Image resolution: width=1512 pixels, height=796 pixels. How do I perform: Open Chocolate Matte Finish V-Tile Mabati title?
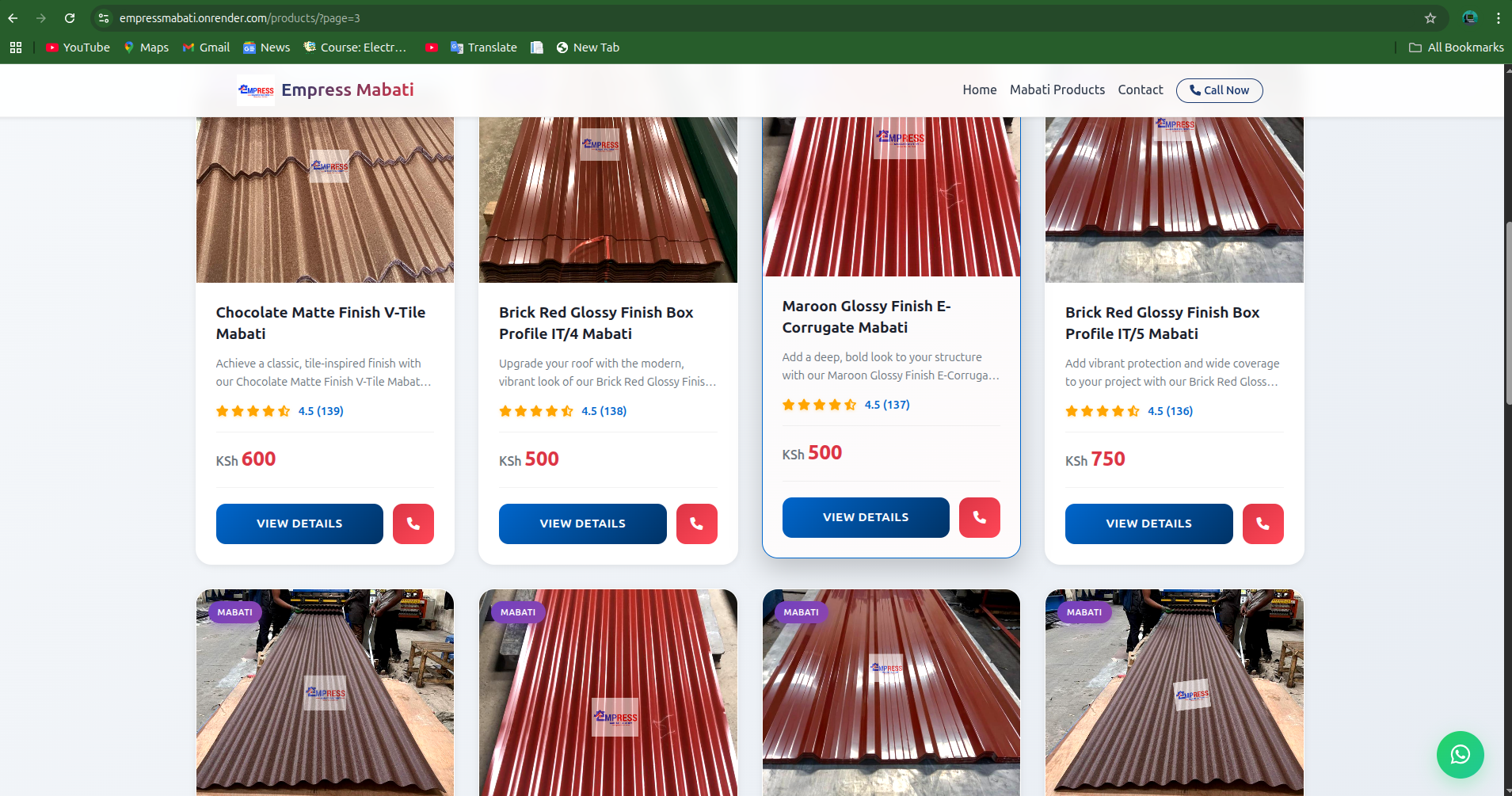pos(321,323)
